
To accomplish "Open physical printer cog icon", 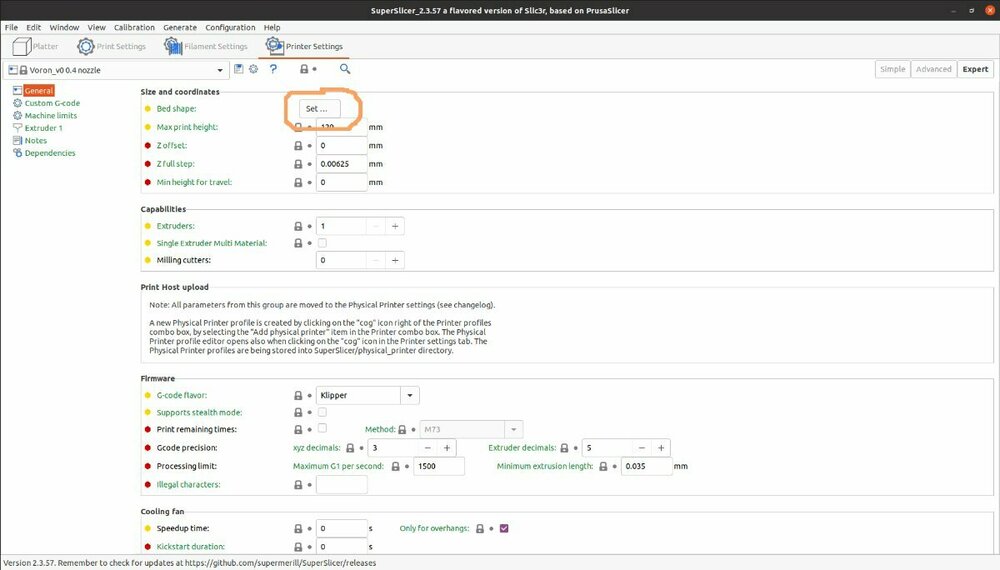I will 254,69.
